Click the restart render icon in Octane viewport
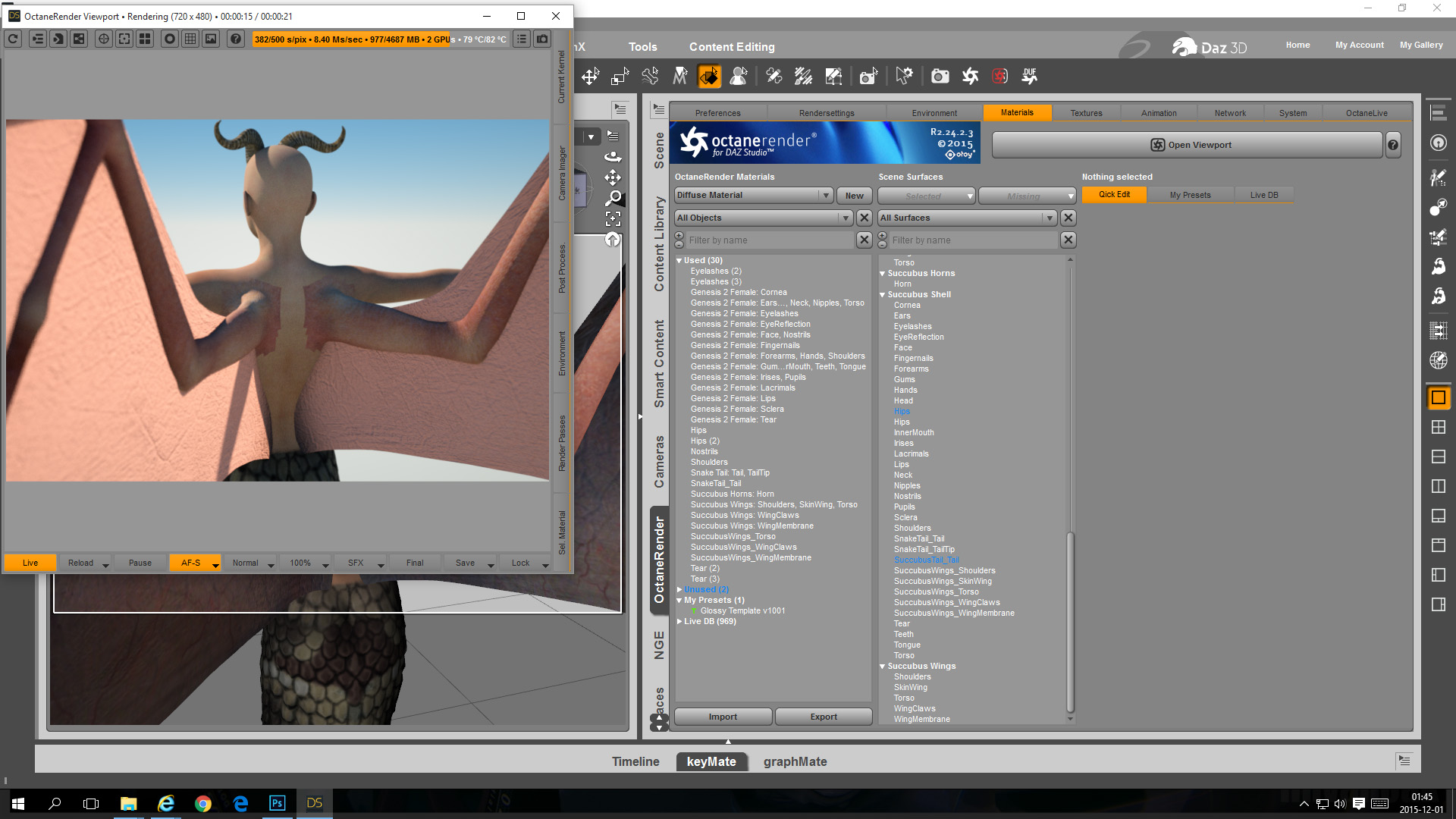The width and height of the screenshot is (1456, 819). coord(13,39)
